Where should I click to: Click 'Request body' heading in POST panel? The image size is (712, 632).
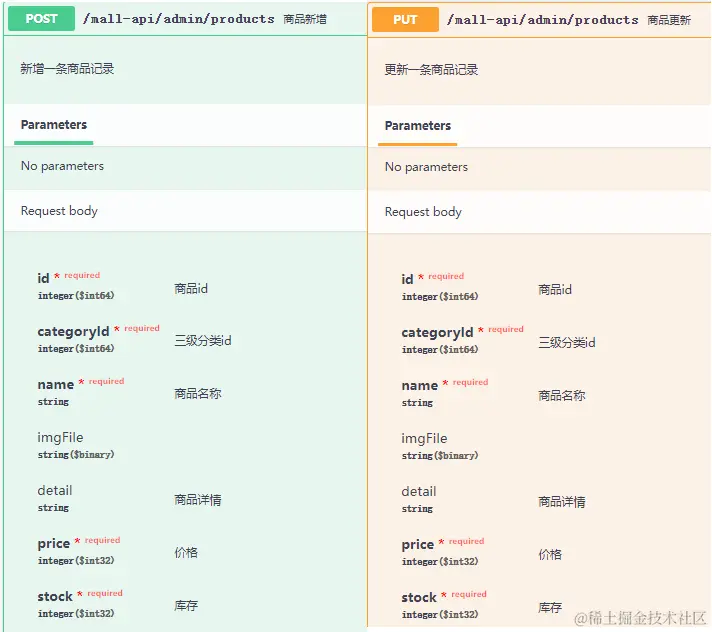[59, 211]
